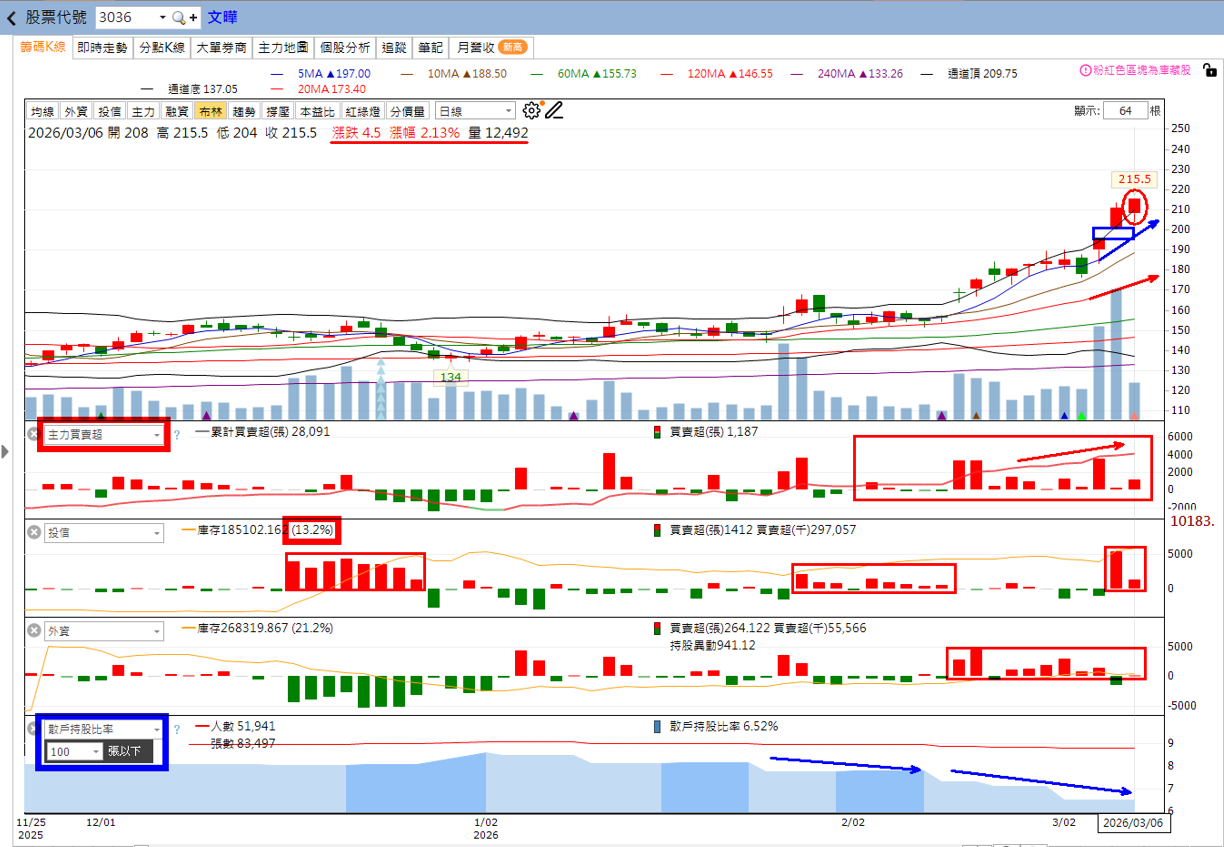Toggle the 外資 overlay button

76,111
